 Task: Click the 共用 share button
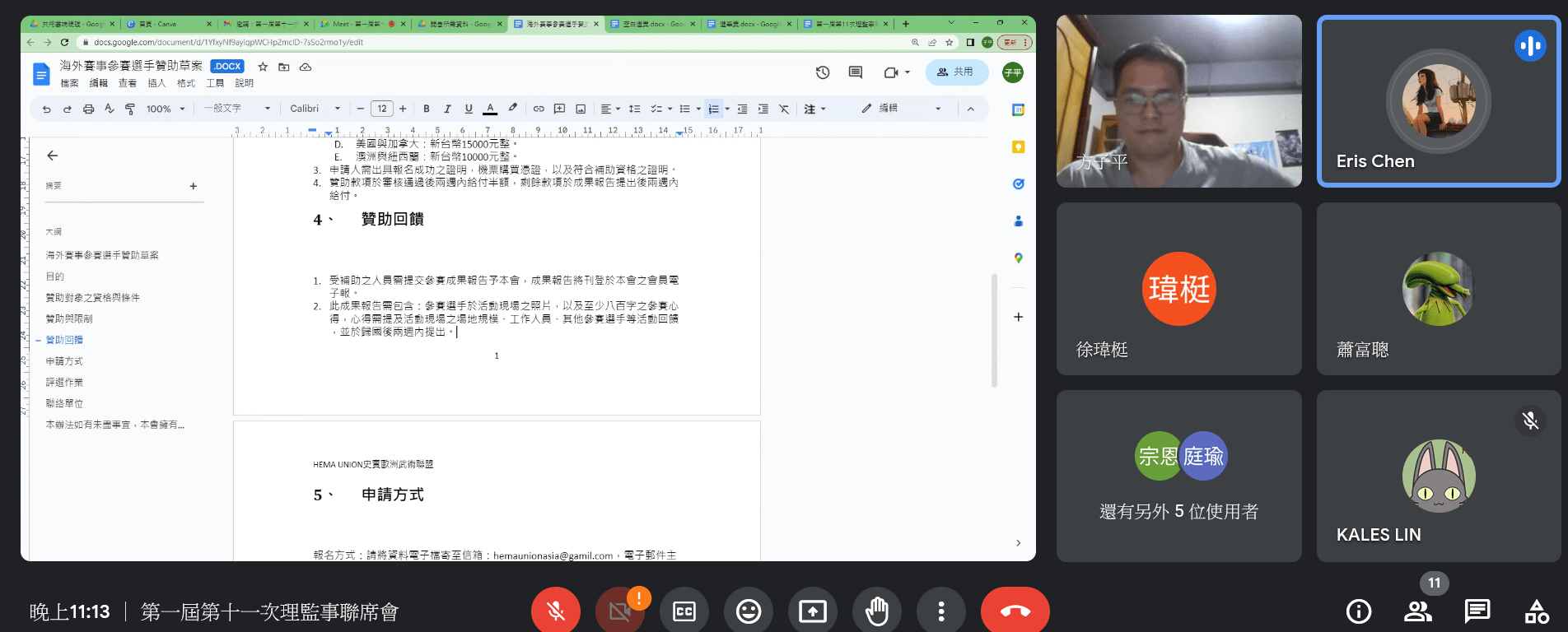[955, 72]
